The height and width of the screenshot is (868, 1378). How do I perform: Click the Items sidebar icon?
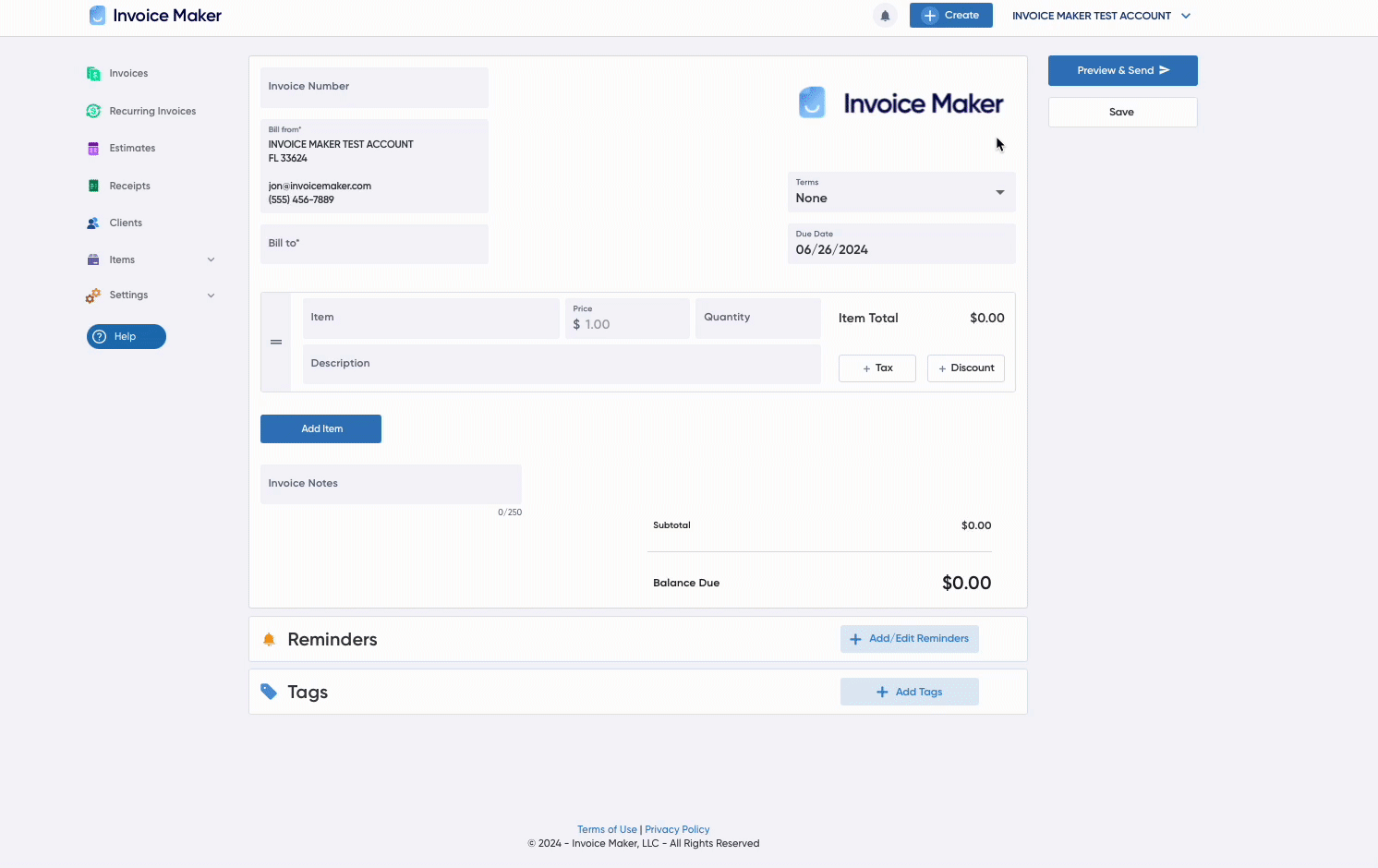pos(93,260)
